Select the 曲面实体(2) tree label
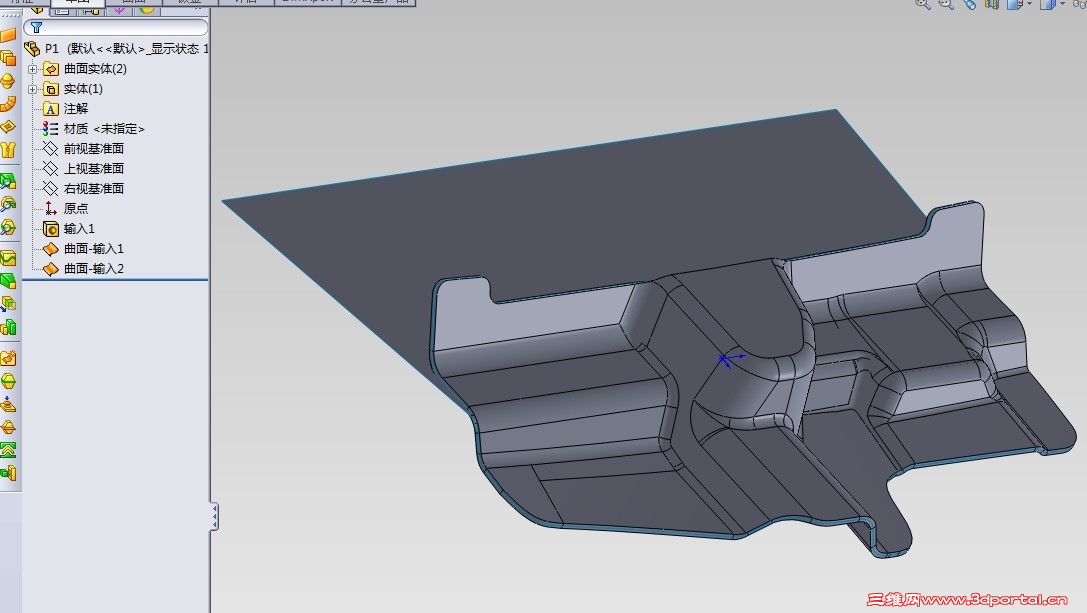Image resolution: width=1087 pixels, height=613 pixels. point(95,69)
